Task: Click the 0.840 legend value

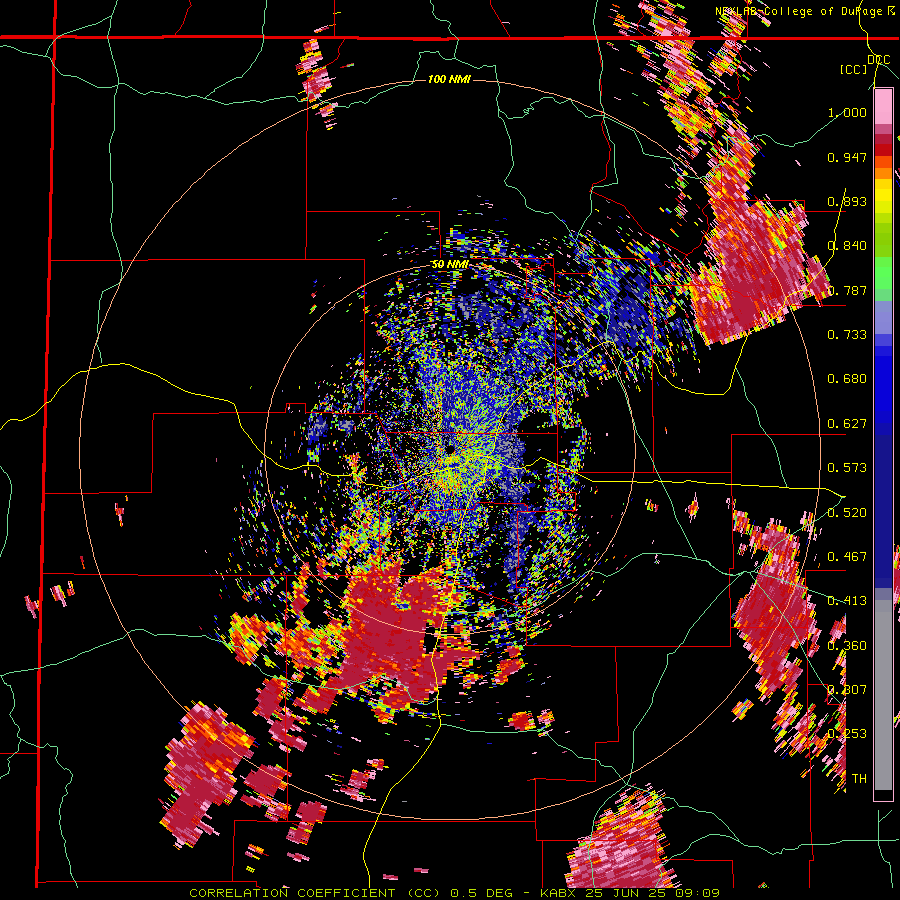Action: click(x=847, y=246)
